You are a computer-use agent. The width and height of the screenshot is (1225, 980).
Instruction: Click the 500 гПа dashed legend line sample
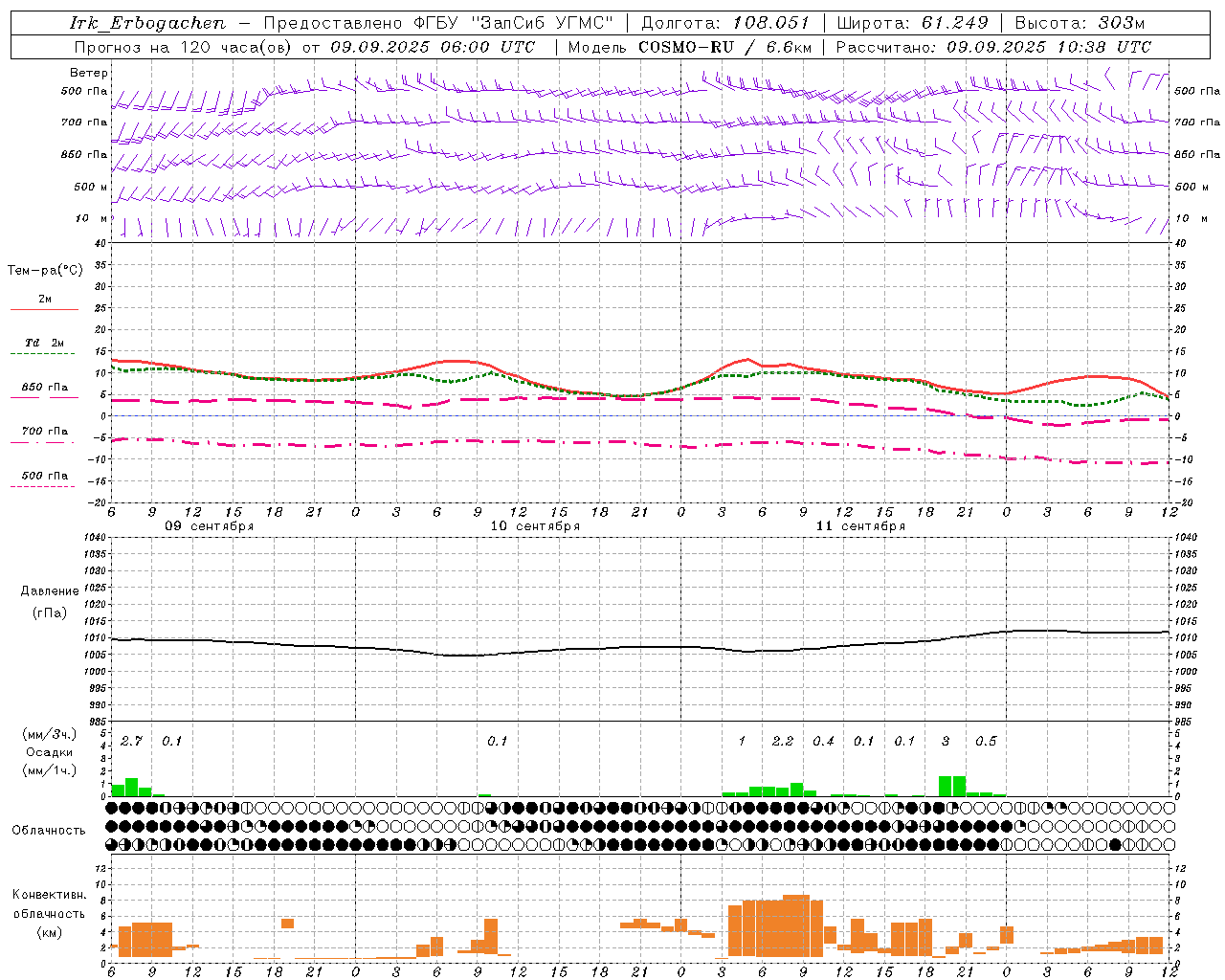(x=42, y=487)
